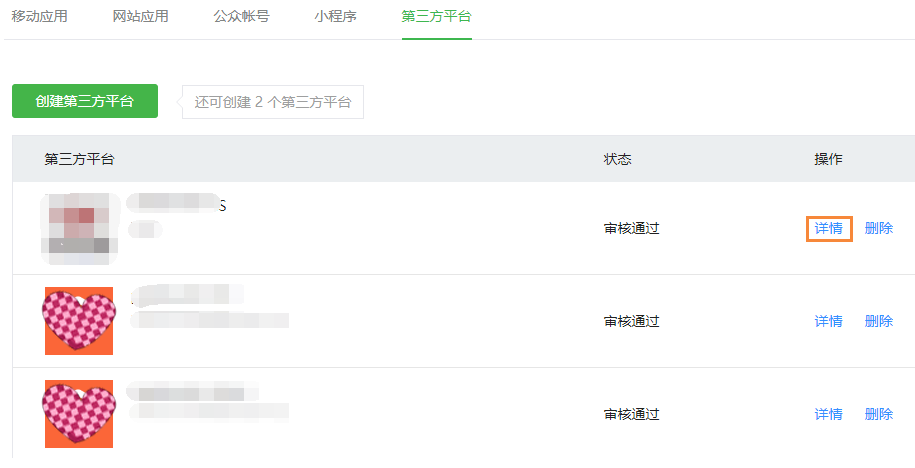This screenshot has height=468, width=915.
Task: Click 删除 on the third platform row
Action: click(x=879, y=414)
